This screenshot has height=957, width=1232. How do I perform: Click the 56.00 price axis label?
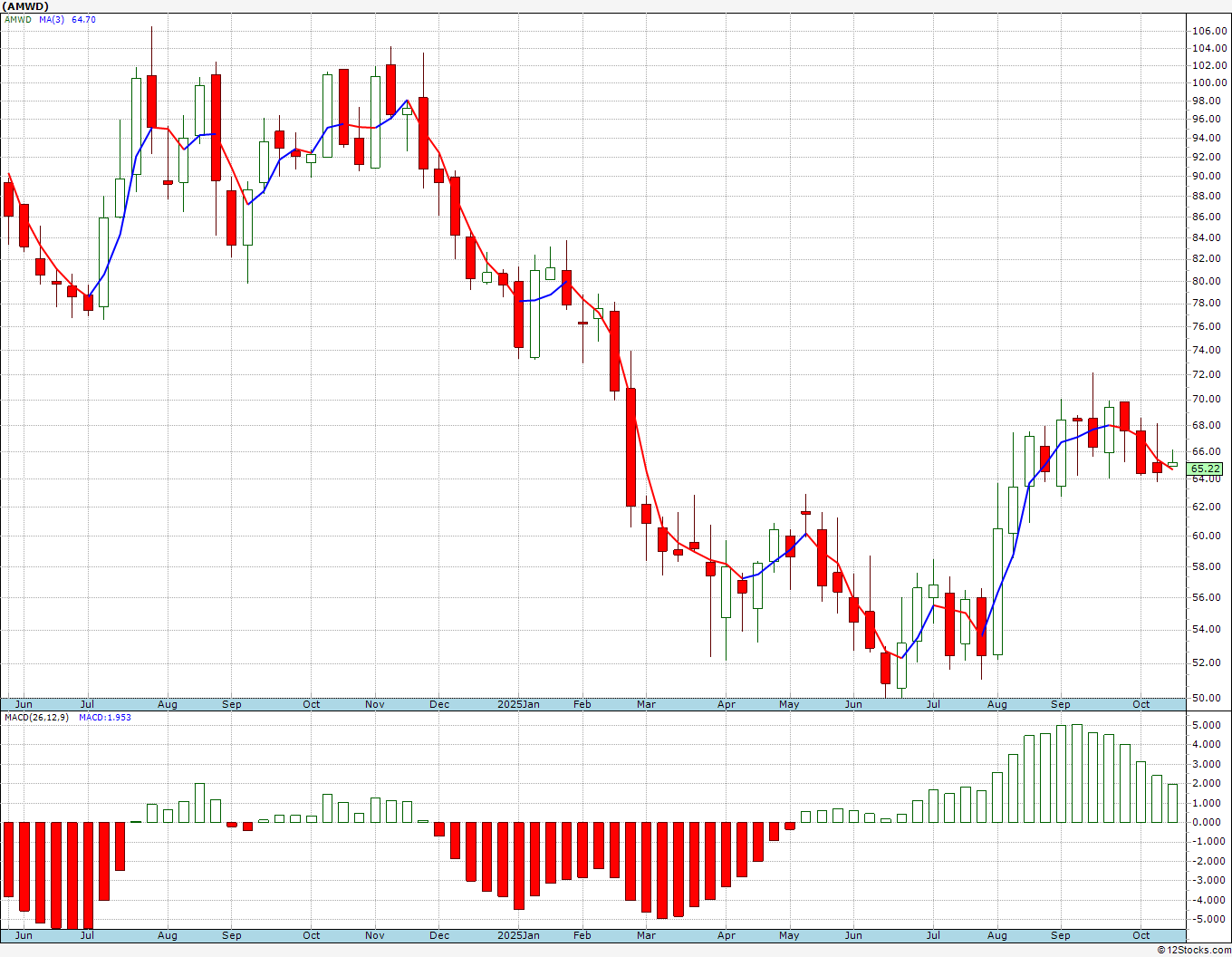coord(1209,597)
